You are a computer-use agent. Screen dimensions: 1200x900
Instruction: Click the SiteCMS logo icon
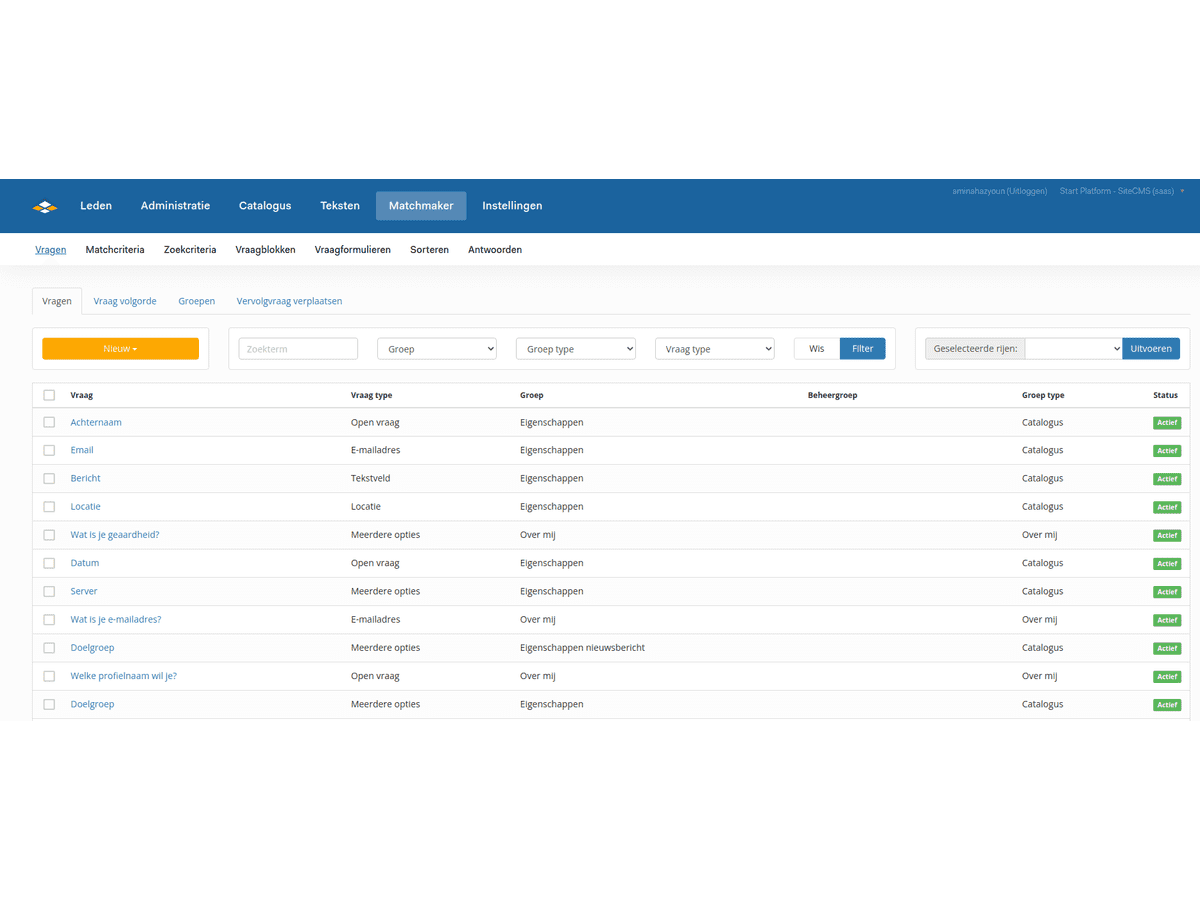pos(45,207)
